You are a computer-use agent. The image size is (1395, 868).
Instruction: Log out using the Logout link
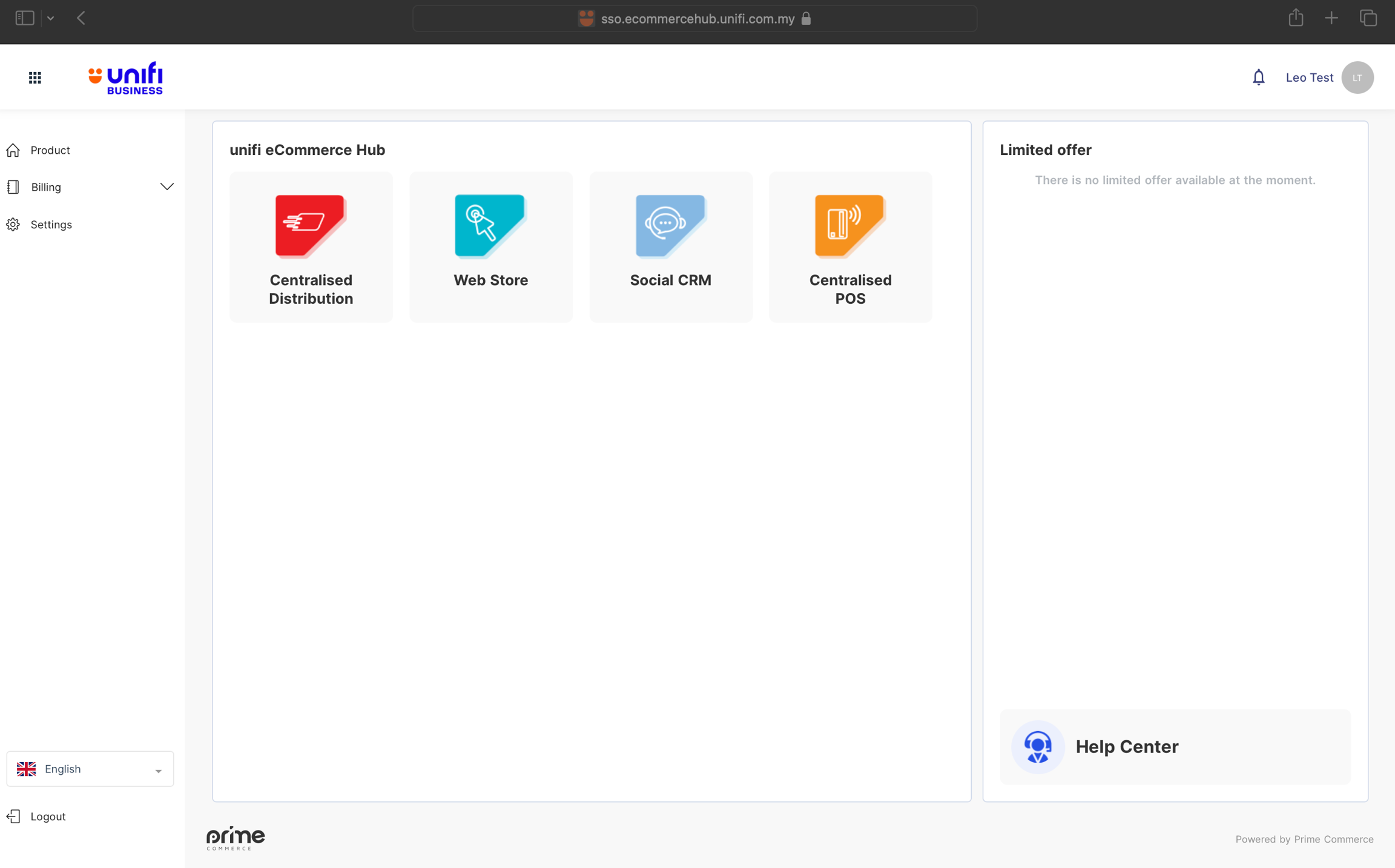coord(47,817)
